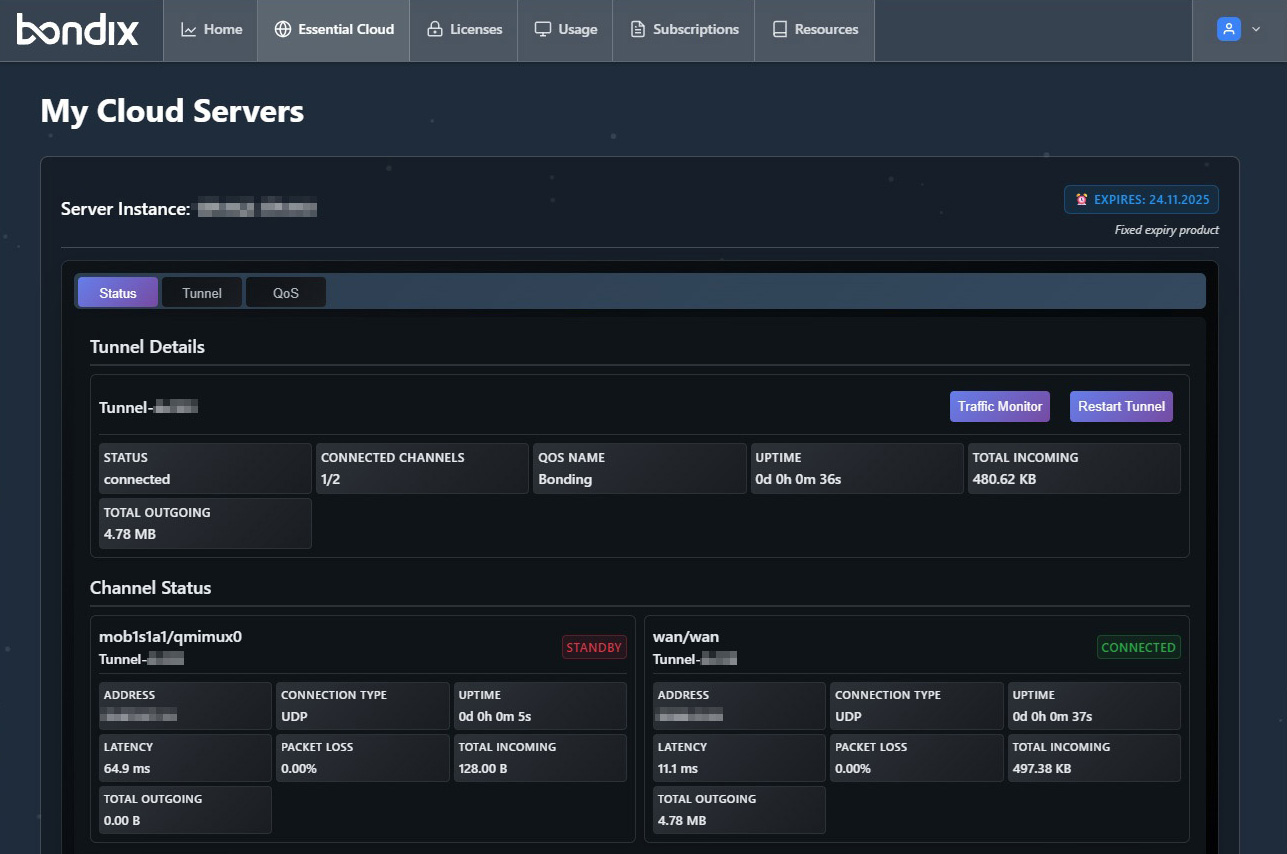This screenshot has width=1287, height=854.
Task: Click the Bondix logo
Action: [78, 30]
